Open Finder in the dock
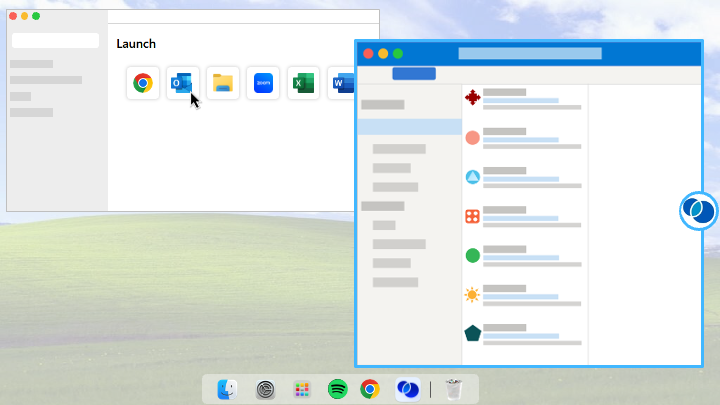 (x=227, y=389)
